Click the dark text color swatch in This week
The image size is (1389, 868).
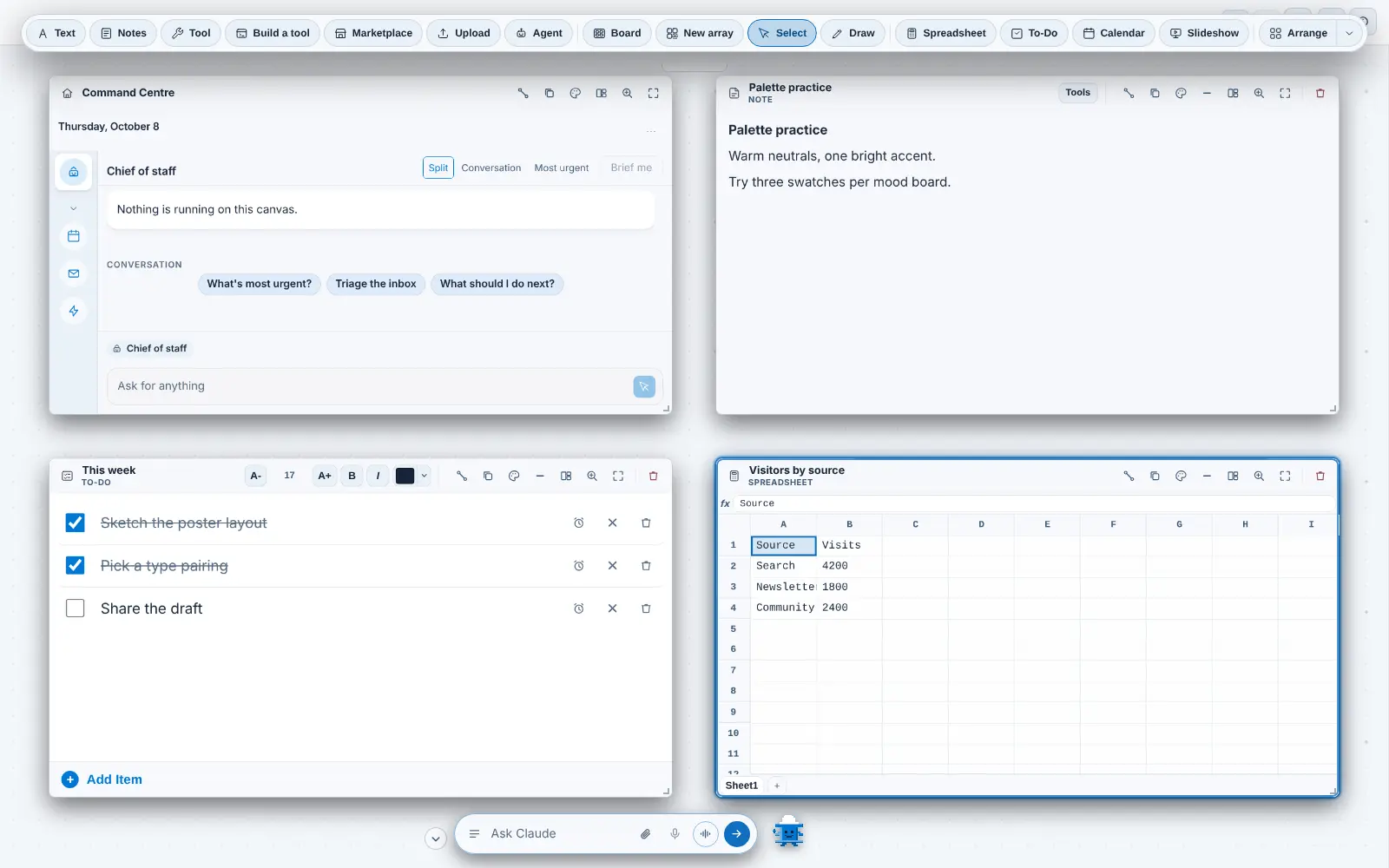(x=405, y=476)
